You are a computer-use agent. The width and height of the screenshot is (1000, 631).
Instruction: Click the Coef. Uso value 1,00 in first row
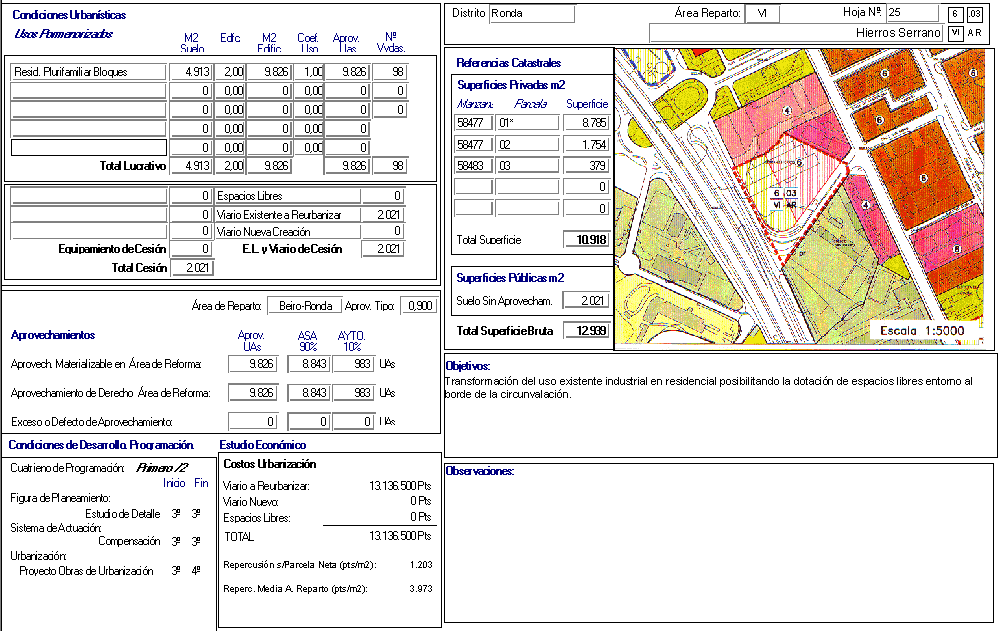(x=309, y=72)
